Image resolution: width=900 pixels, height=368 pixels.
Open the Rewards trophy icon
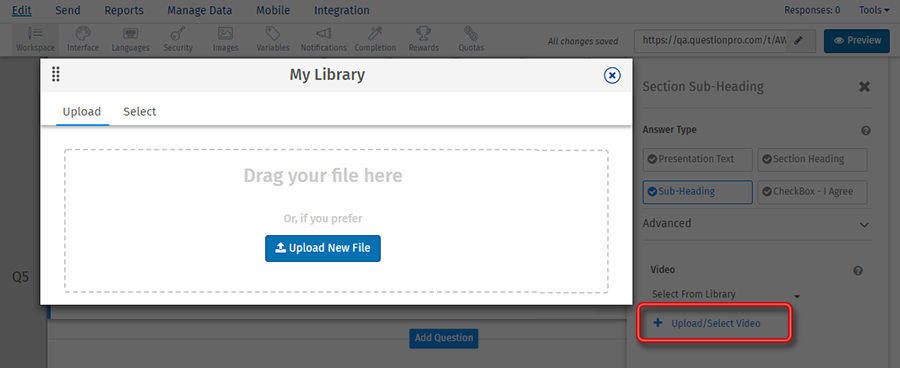tap(424, 39)
